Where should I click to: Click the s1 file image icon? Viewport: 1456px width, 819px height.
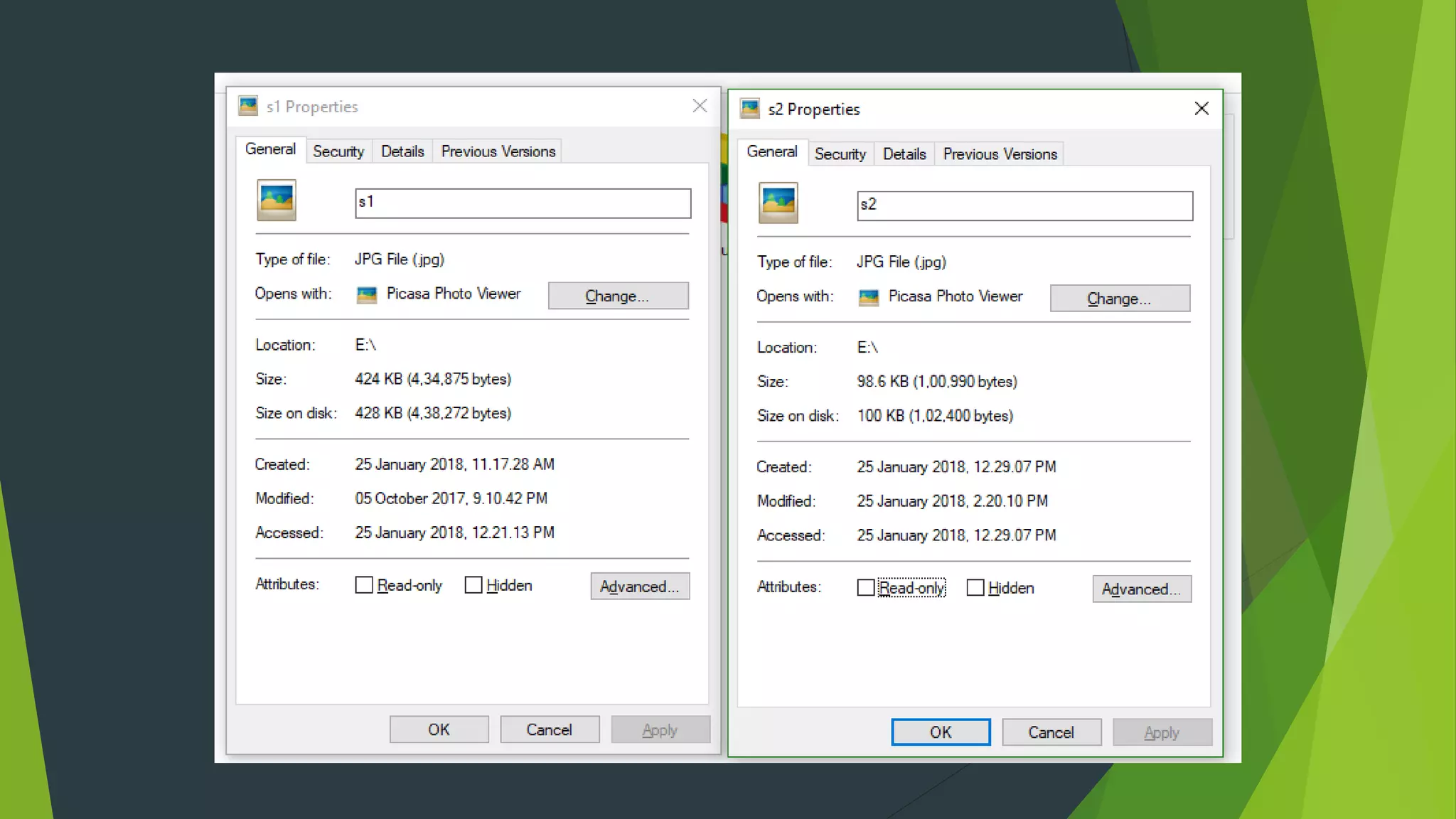click(x=277, y=200)
